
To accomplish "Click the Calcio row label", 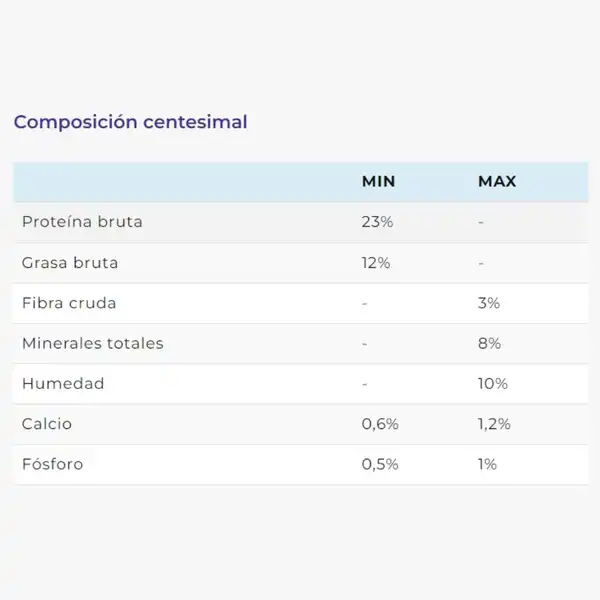I will point(47,424).
